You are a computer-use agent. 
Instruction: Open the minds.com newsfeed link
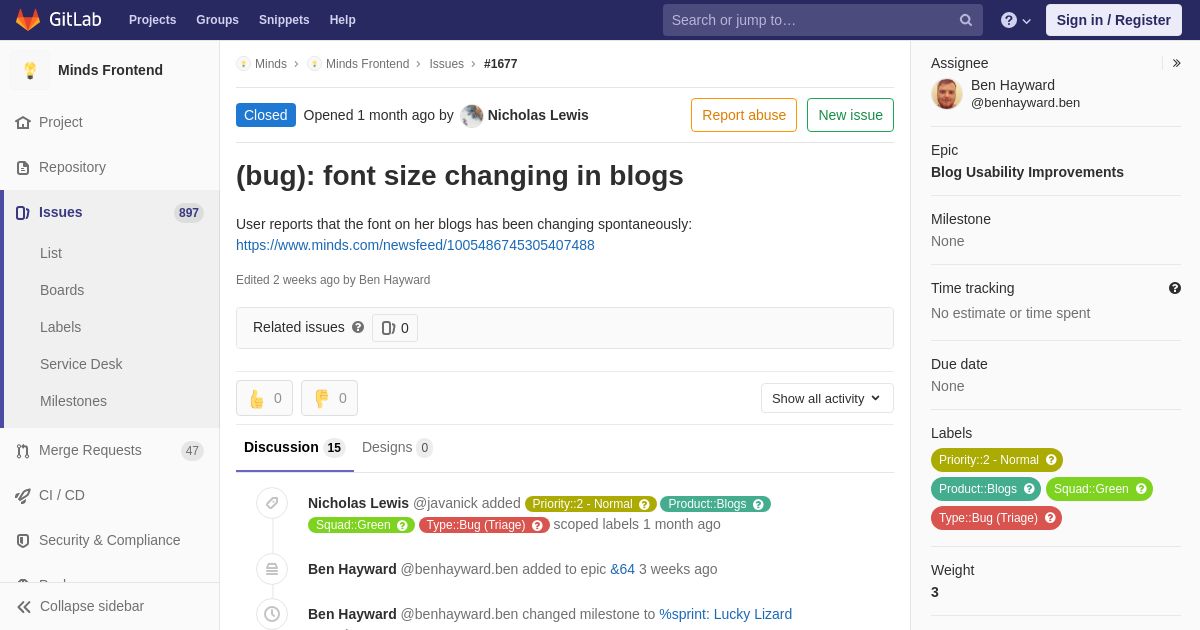coord(415,245)
